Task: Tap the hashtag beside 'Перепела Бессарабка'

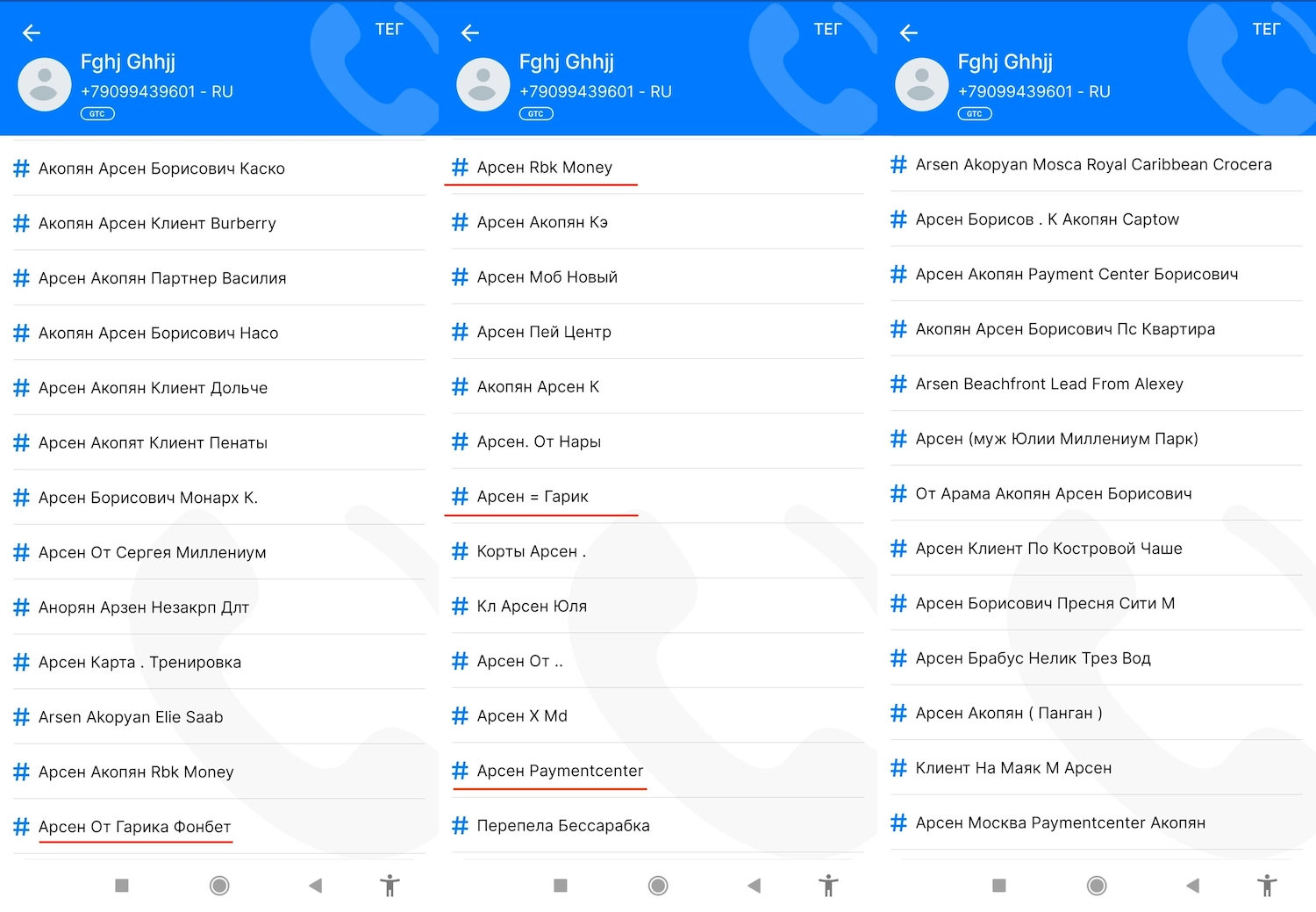Action: (x=460, y=825)
